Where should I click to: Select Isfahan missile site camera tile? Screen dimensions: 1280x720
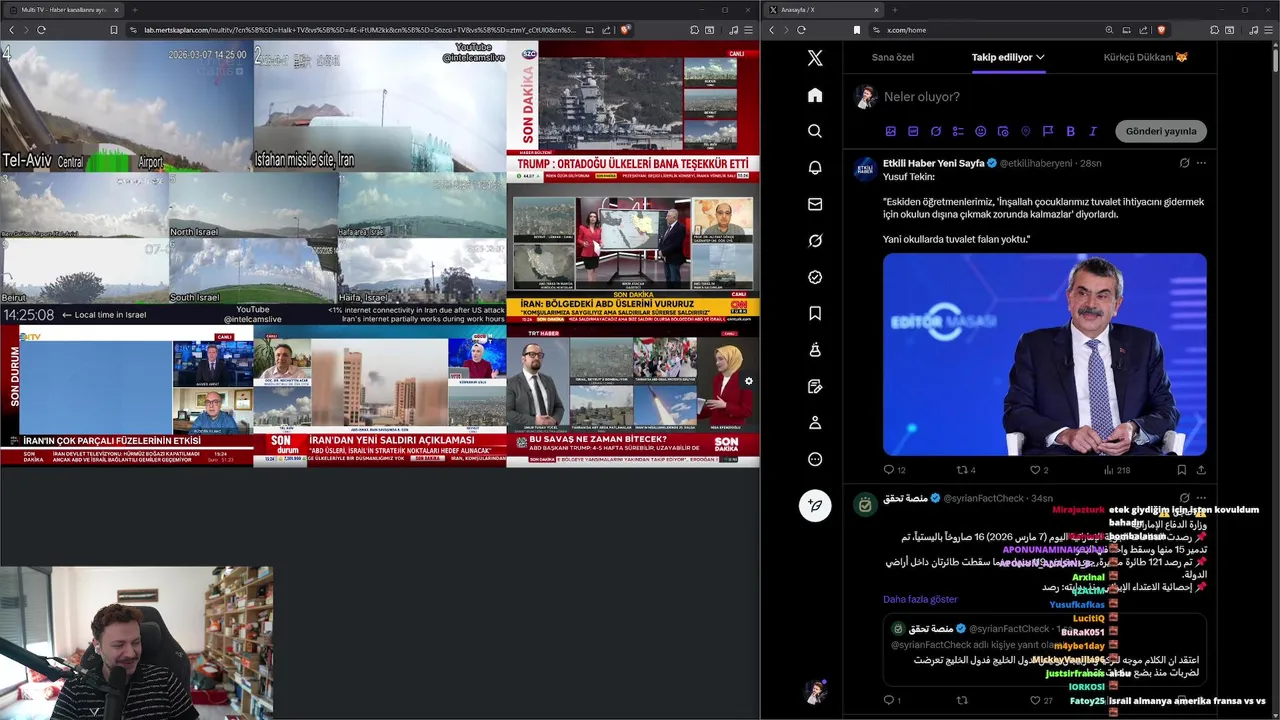point(380,107)
